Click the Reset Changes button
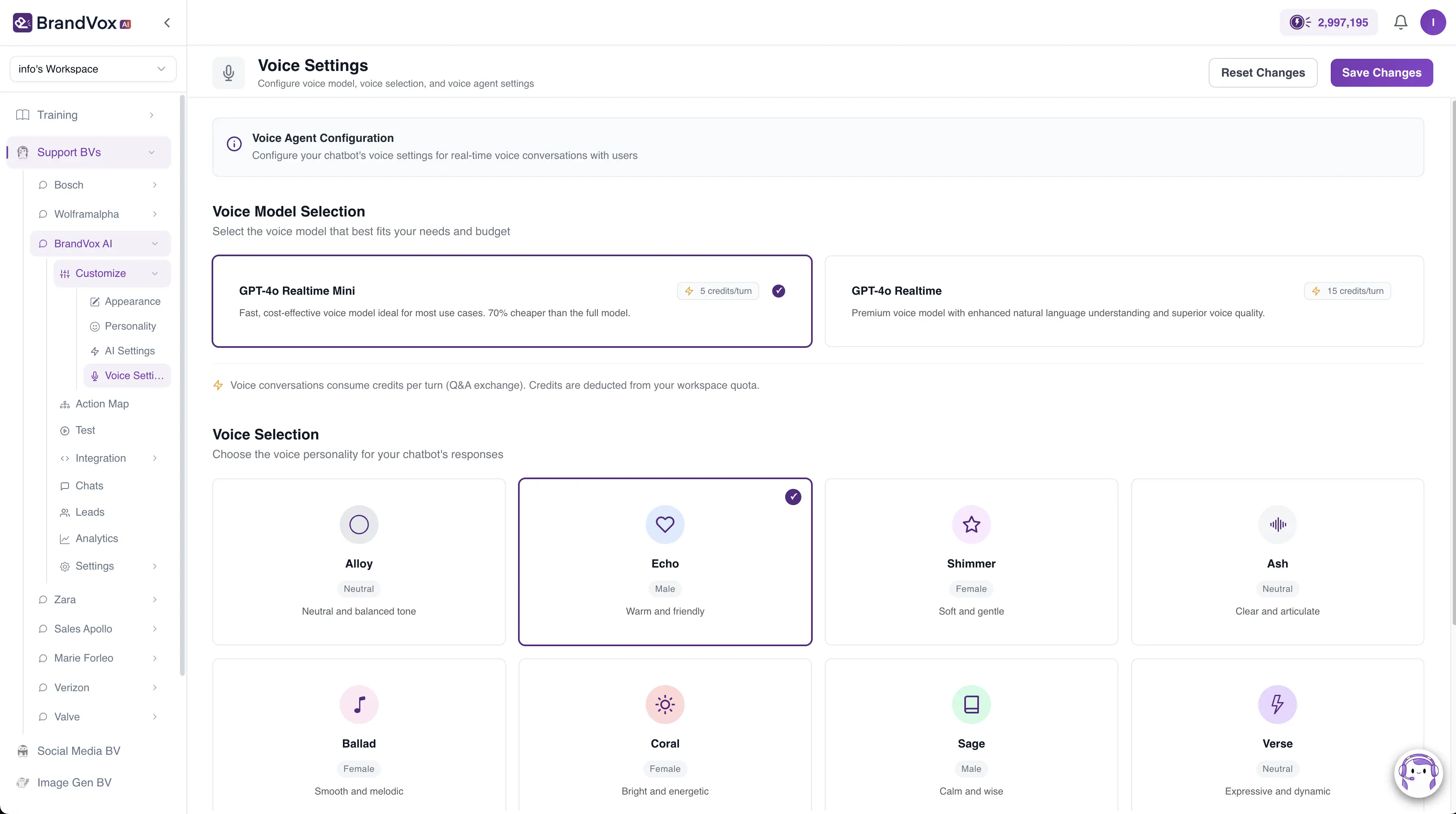Viewport: 1456px width, 814px height. 1263,73
